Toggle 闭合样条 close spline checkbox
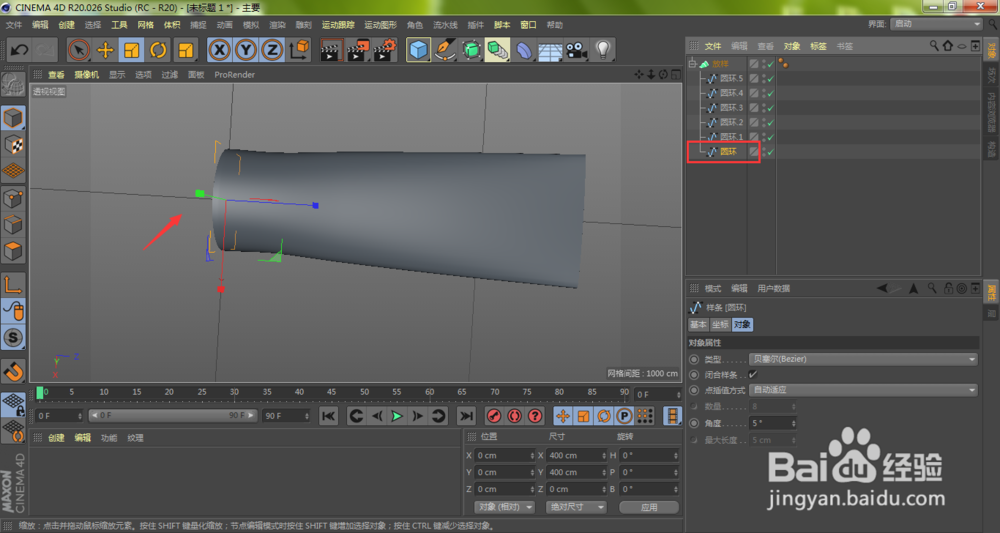Screen dimensions: 1000x533 pyautogui.click(x=753, y=374)
